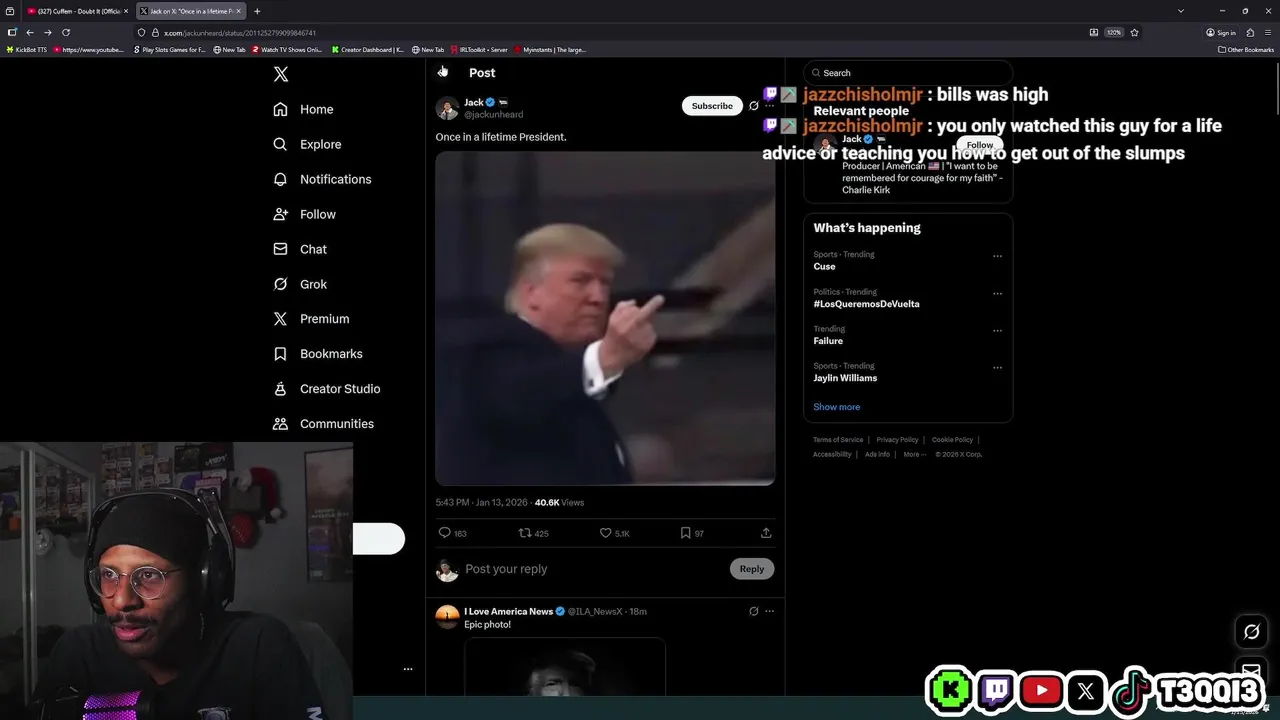Open a new browser tab

[x=257, y=11]
